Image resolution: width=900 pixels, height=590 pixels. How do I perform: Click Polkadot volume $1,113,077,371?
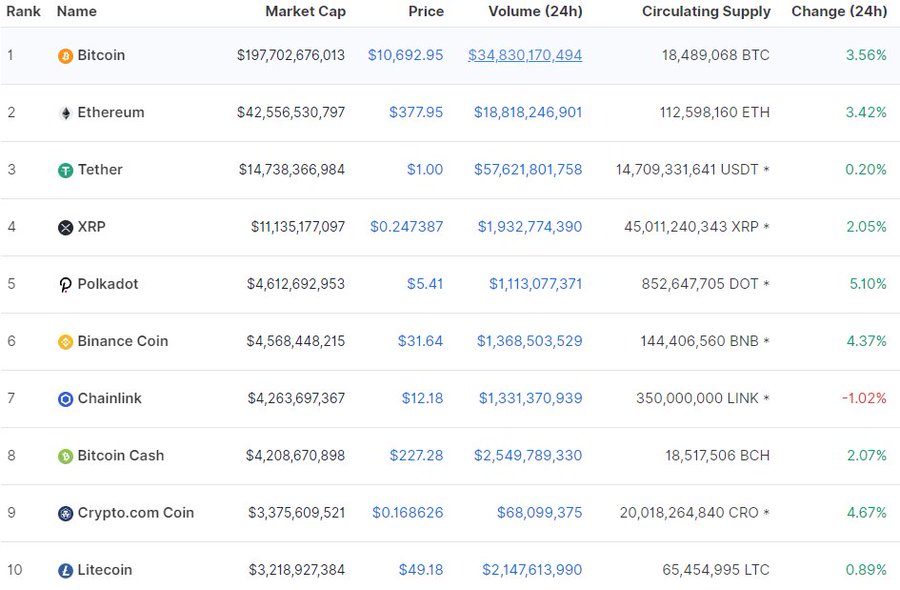point(536,284)
